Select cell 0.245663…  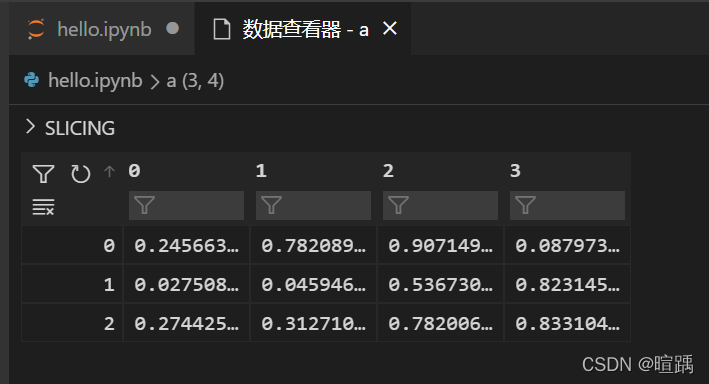click(x=186, y=246)
